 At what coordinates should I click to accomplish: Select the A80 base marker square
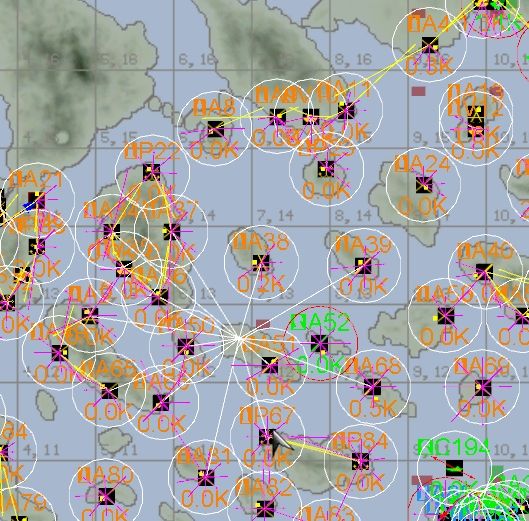[106, 497]
